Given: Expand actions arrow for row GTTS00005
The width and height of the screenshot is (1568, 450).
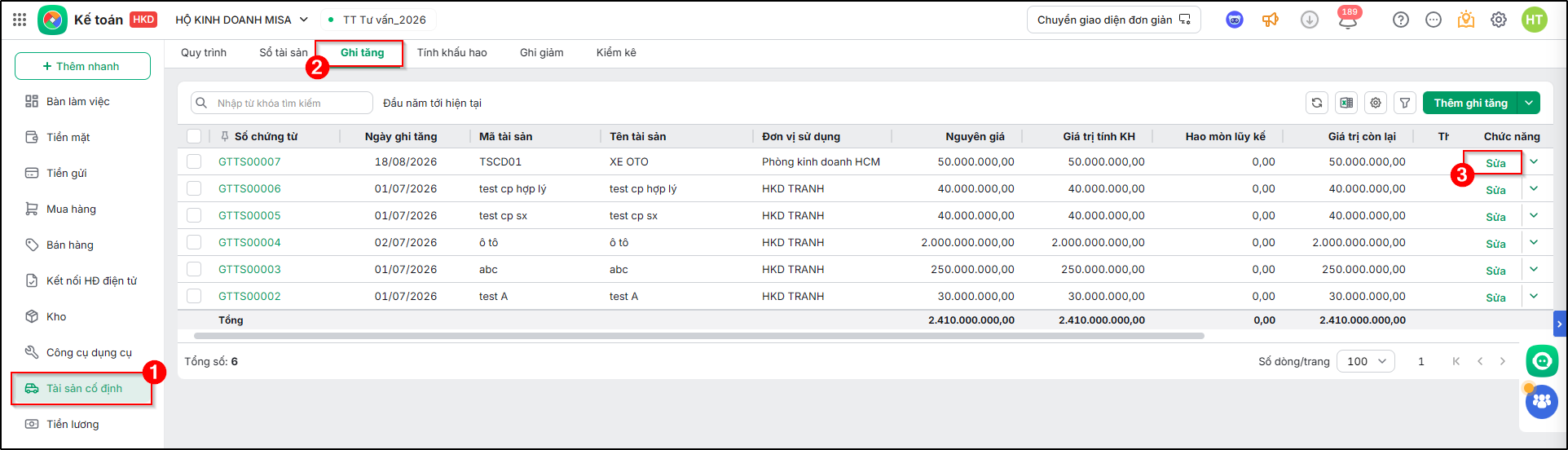Looking at the screenshot, I should pos(1534,215).
